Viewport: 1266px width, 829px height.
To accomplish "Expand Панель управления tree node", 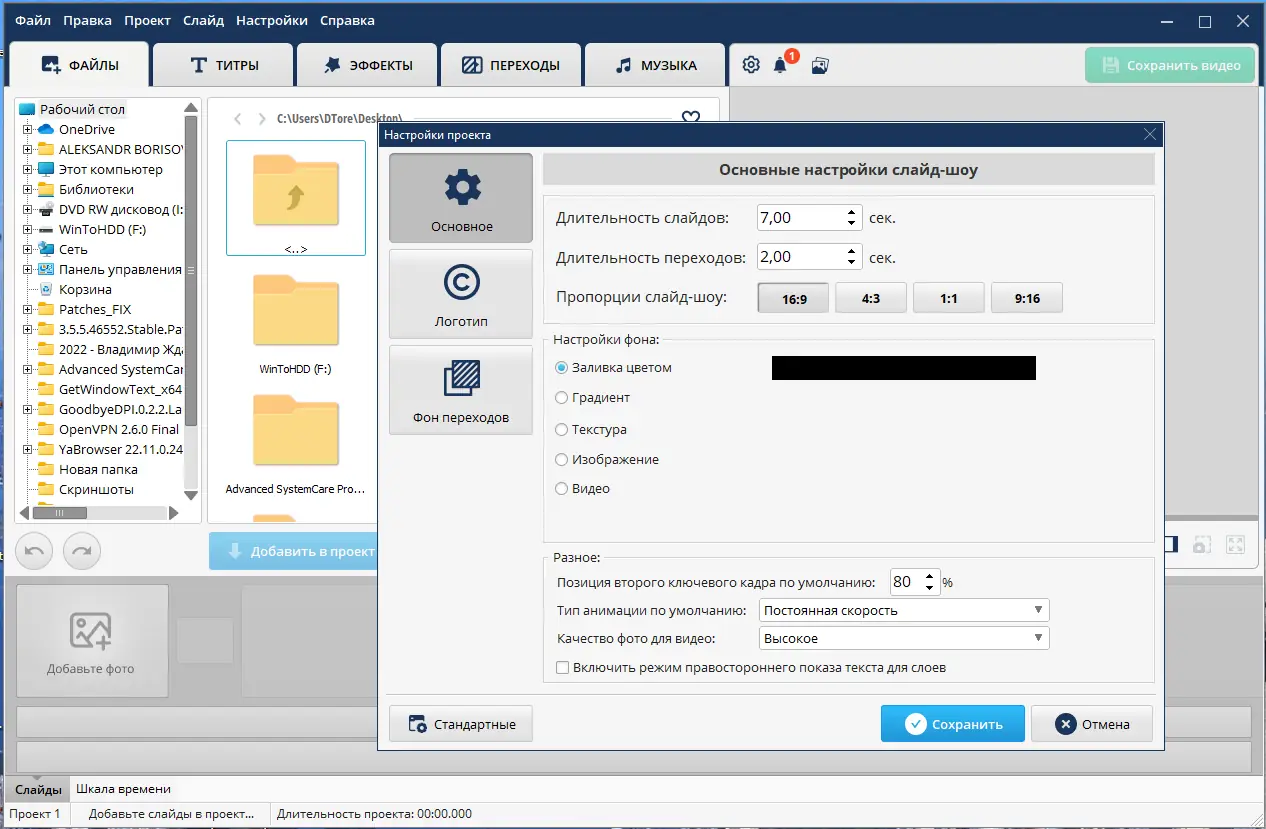I will [27, 269].
